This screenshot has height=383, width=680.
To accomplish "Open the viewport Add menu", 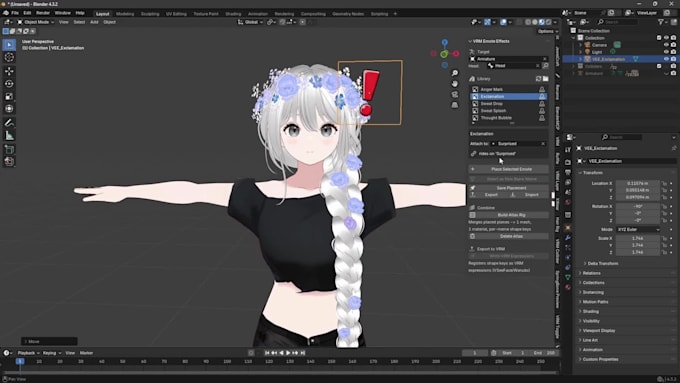I will click(x=94, y=22).
